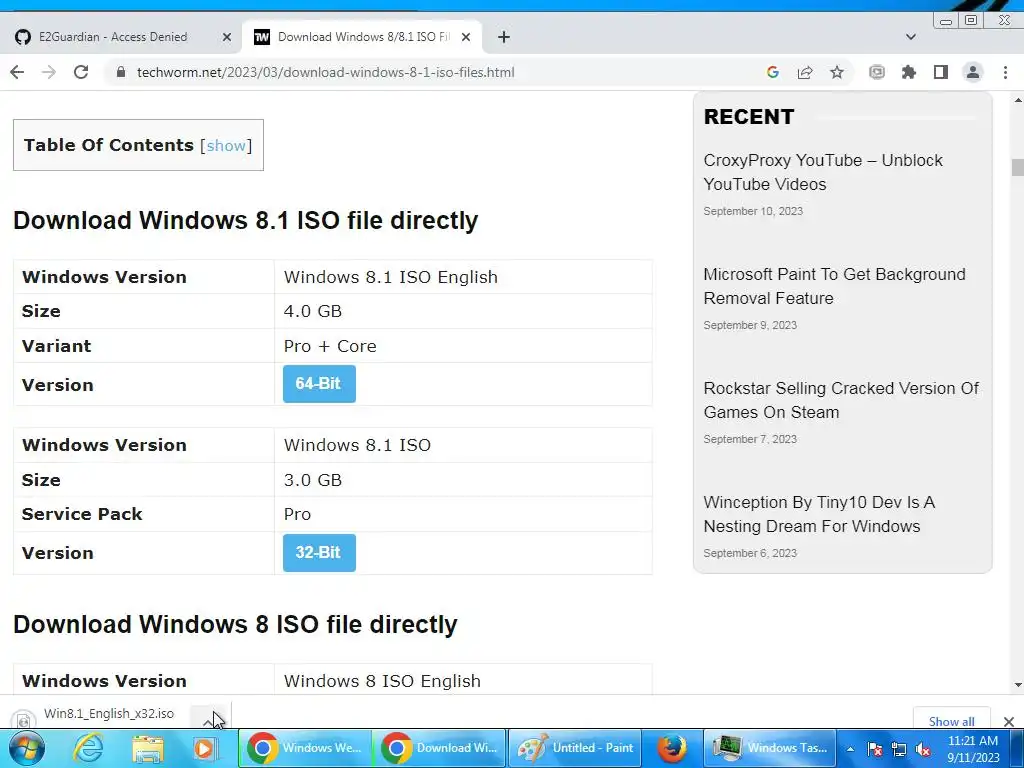Reload the techworm page
Viewport: 1024px width, 768px height.
pyautogui.click(x=81, y=72)
